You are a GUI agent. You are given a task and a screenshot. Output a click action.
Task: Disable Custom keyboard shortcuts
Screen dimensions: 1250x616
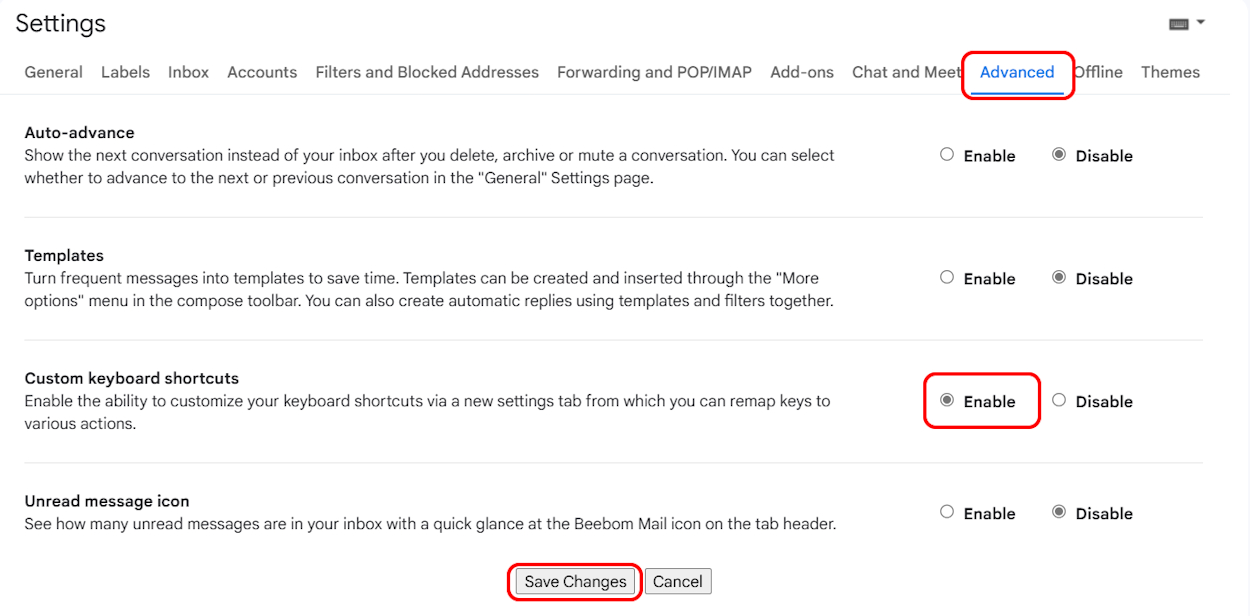(x=1059, y=400)
